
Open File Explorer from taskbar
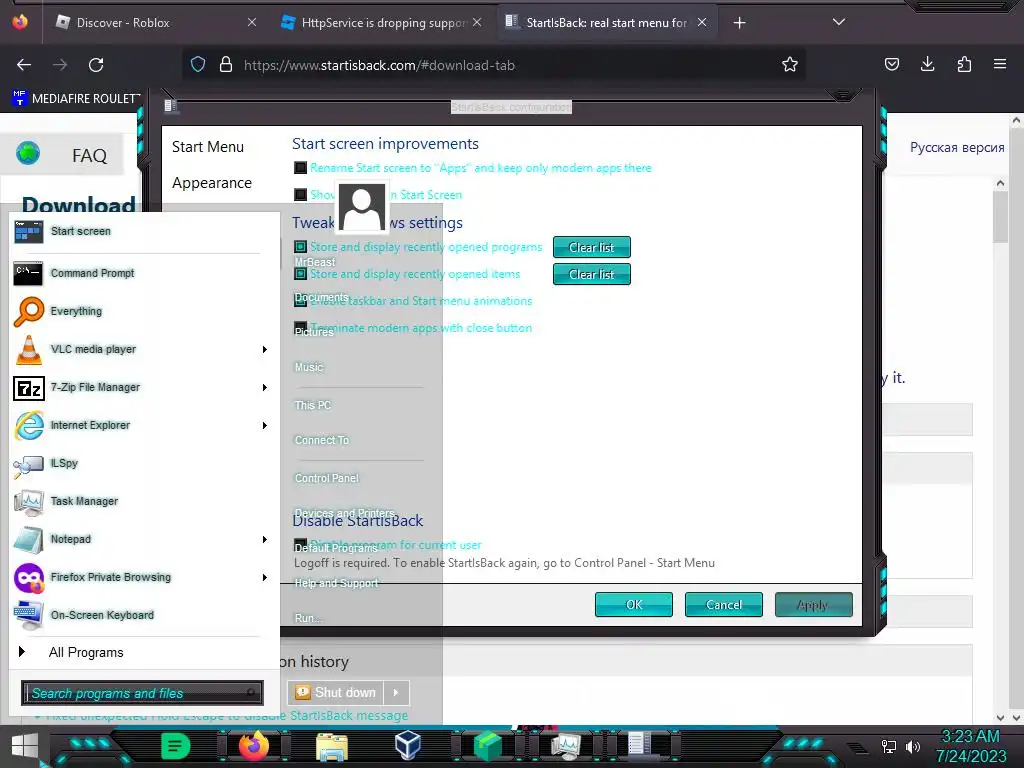(332, 746)
